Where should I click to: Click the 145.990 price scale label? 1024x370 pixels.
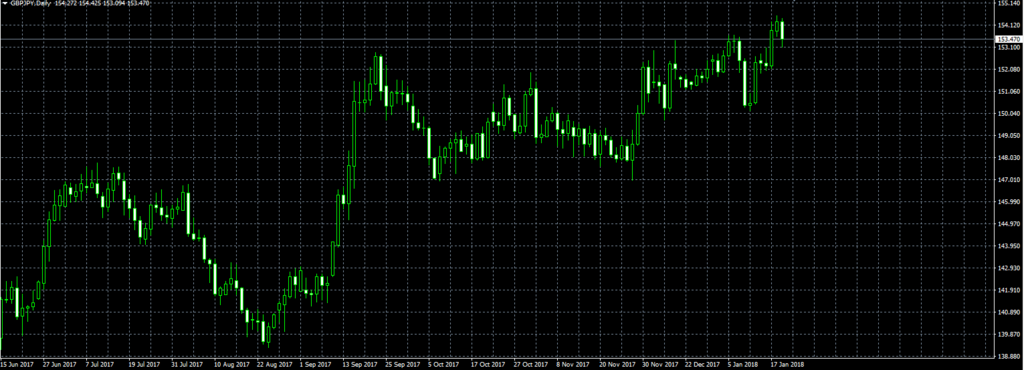1009,202
